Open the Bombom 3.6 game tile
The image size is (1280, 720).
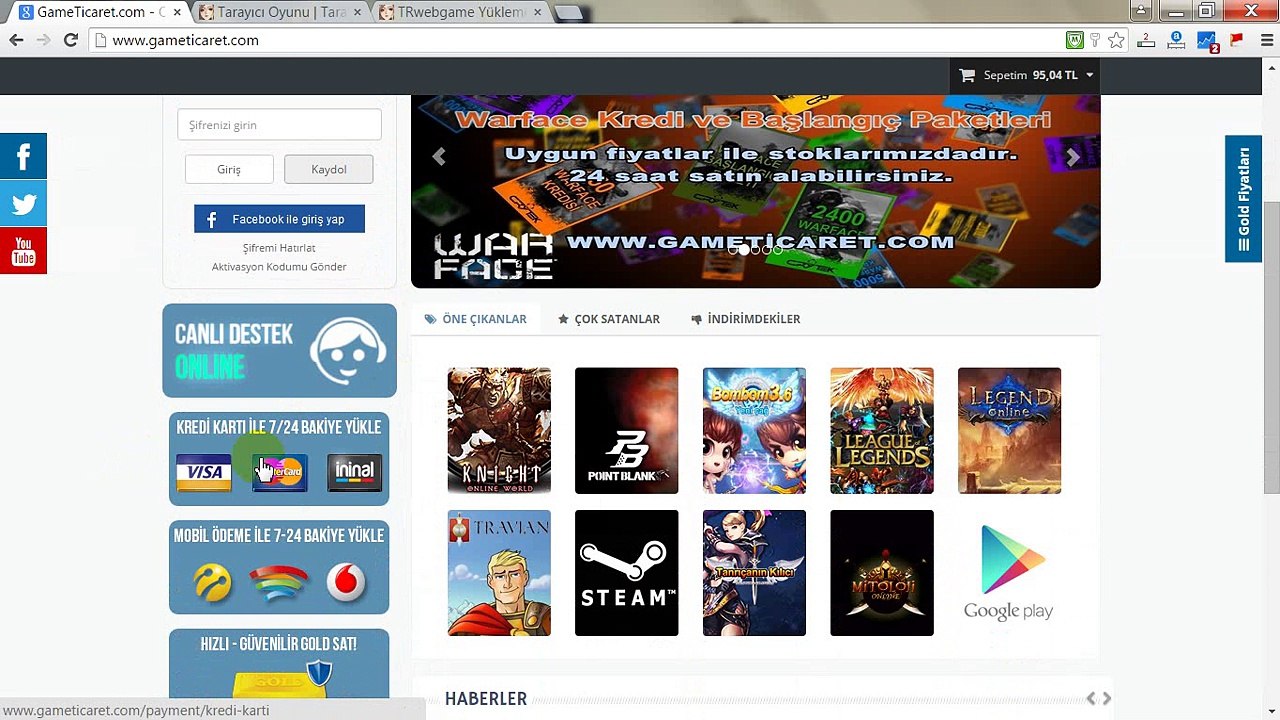click(754, 430)
